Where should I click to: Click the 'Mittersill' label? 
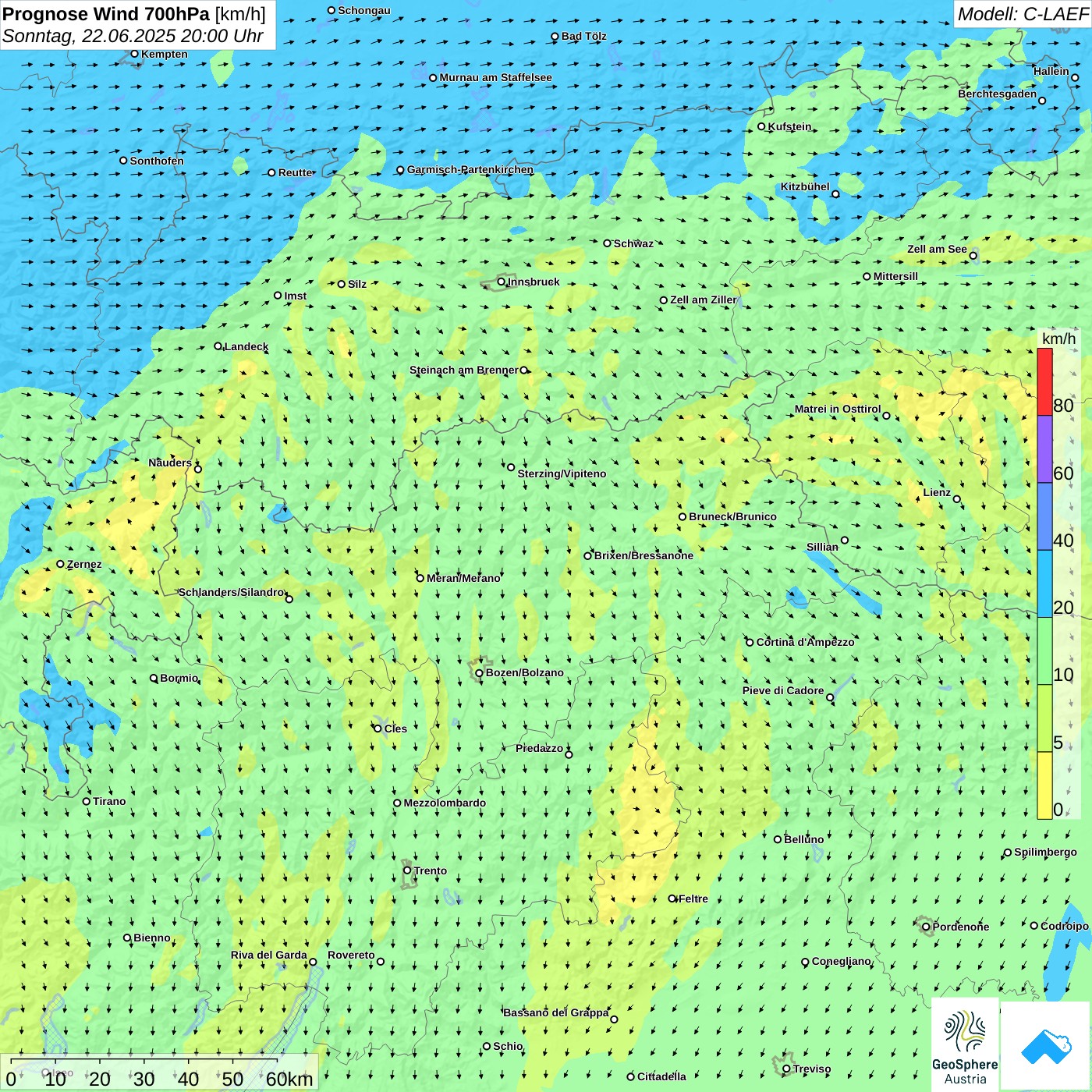(895, 276)
